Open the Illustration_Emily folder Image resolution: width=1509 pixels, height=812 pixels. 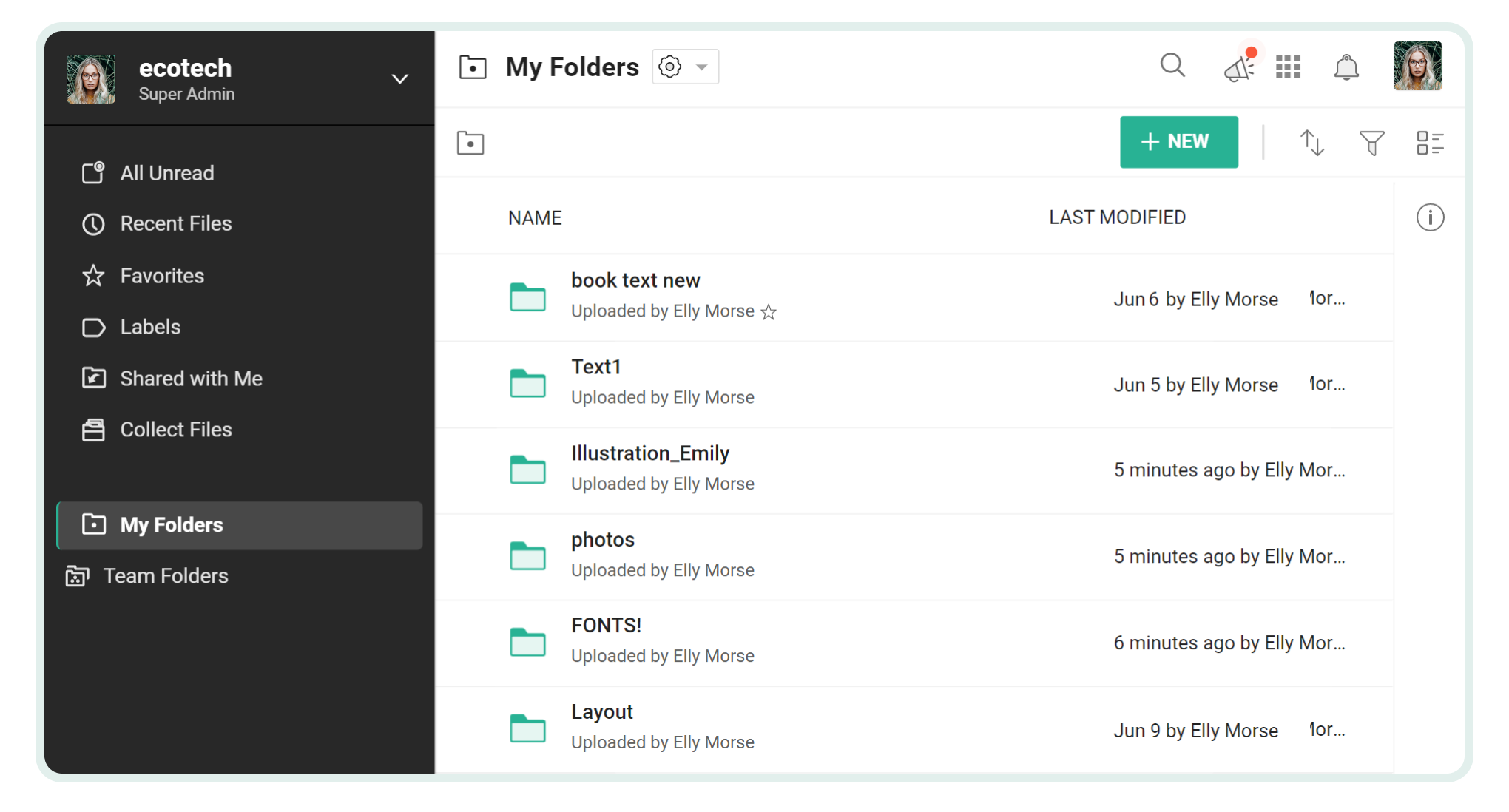click(x=649, y=453)
